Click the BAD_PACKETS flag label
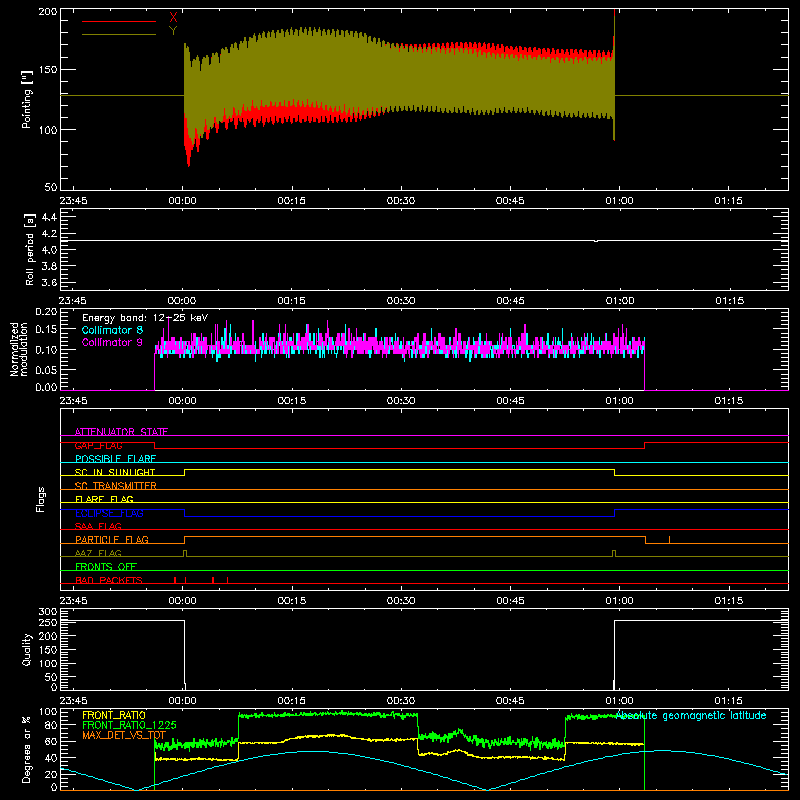This screenshot has height=800, width=800. tap(109, 580)
